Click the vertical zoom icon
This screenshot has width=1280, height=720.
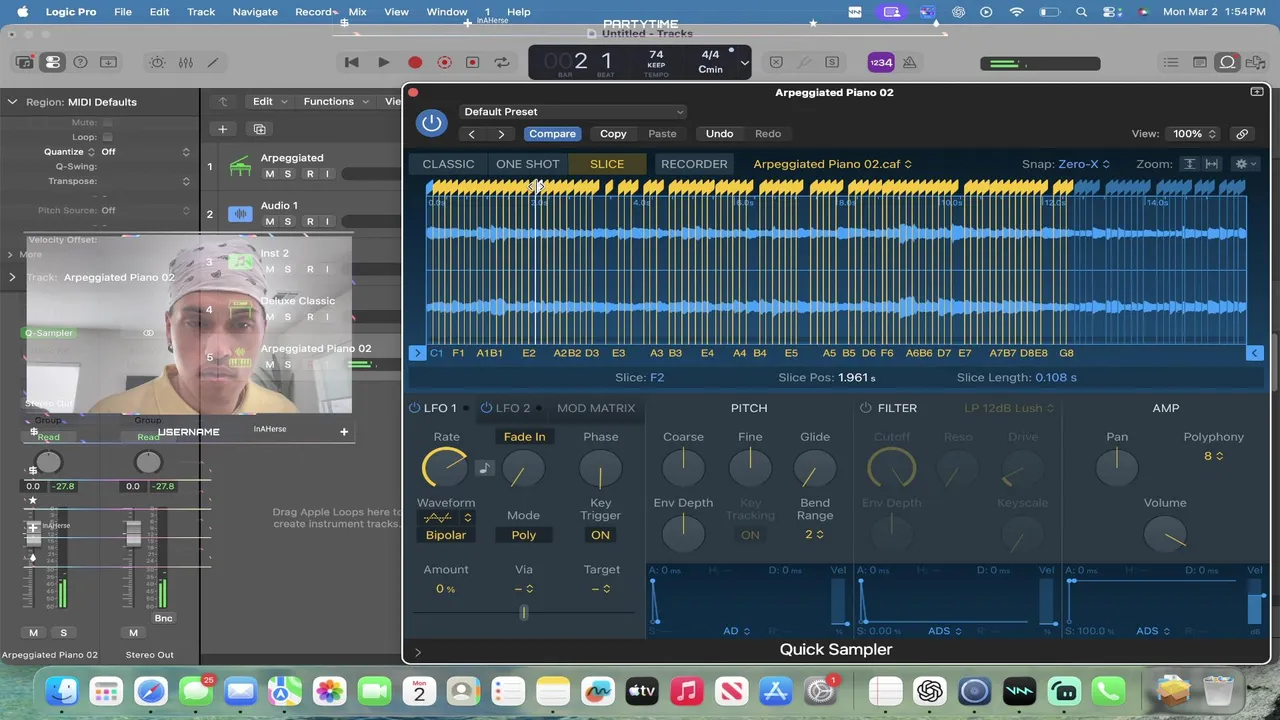(1189, 164)
